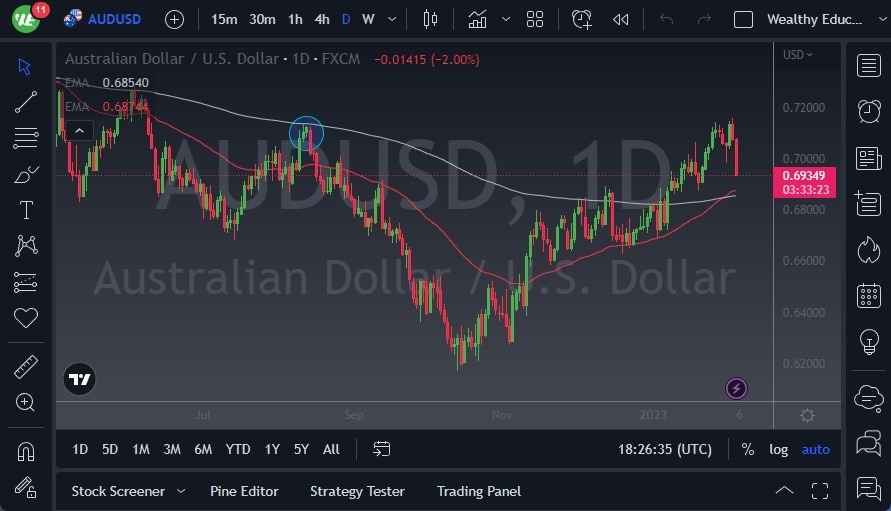The width and height of the screenshot is (891, 511).
Task: Click the purple lightning bolt event marker
Action: point(736,389)
